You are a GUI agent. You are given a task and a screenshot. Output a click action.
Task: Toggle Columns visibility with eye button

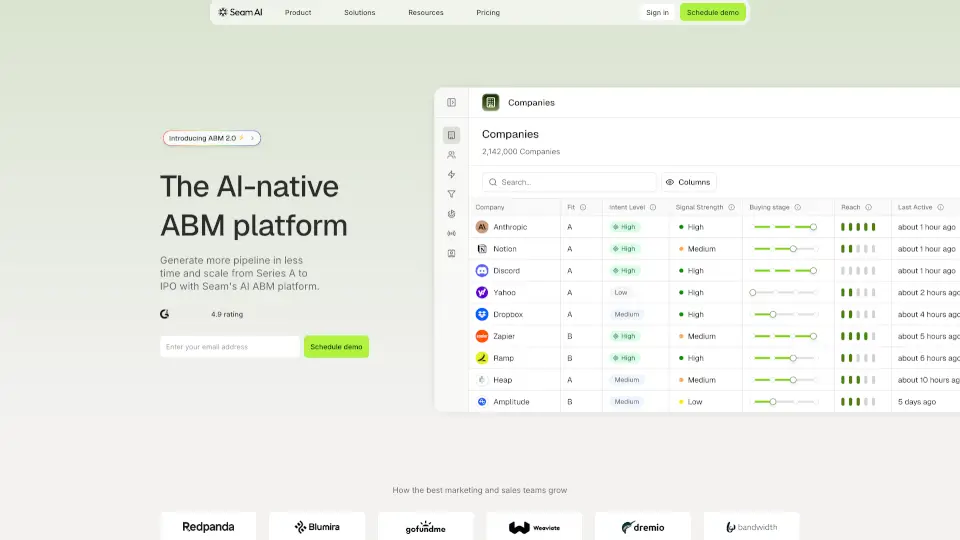coord(688,182)
